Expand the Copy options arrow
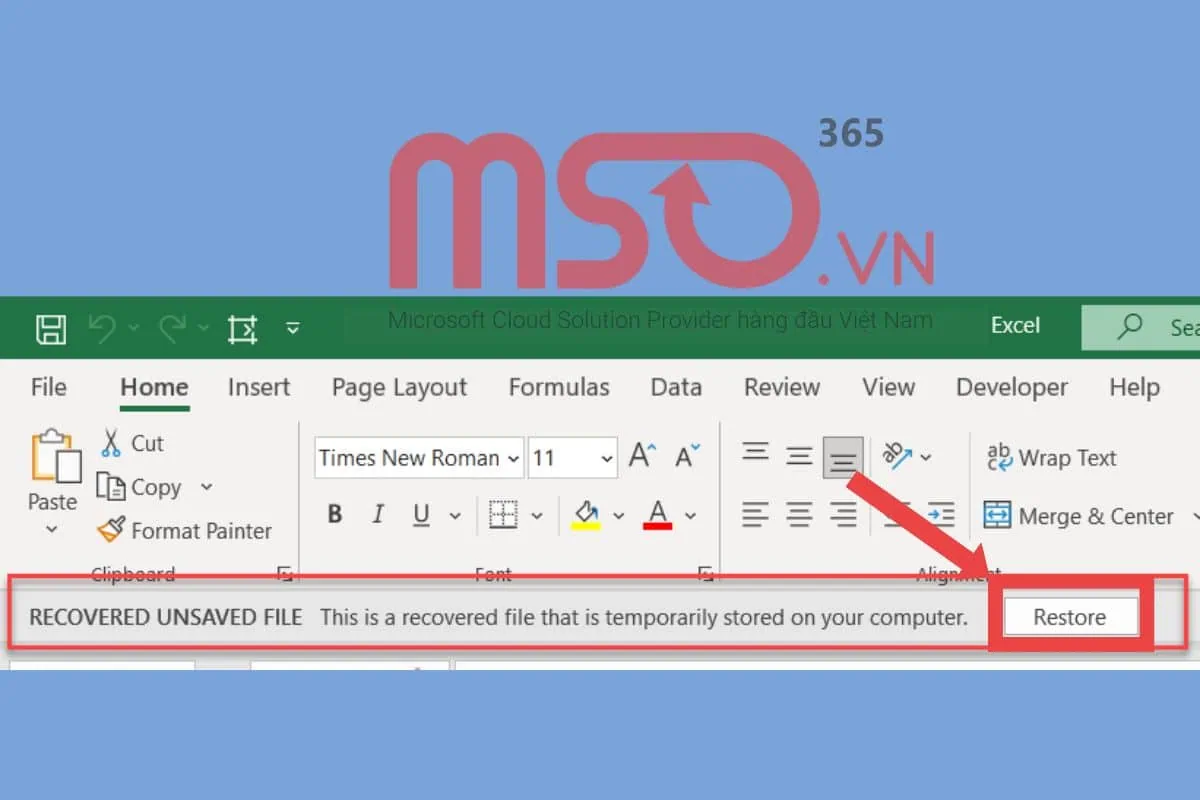This screenshot has width=1200, height=800. (207, 487)
